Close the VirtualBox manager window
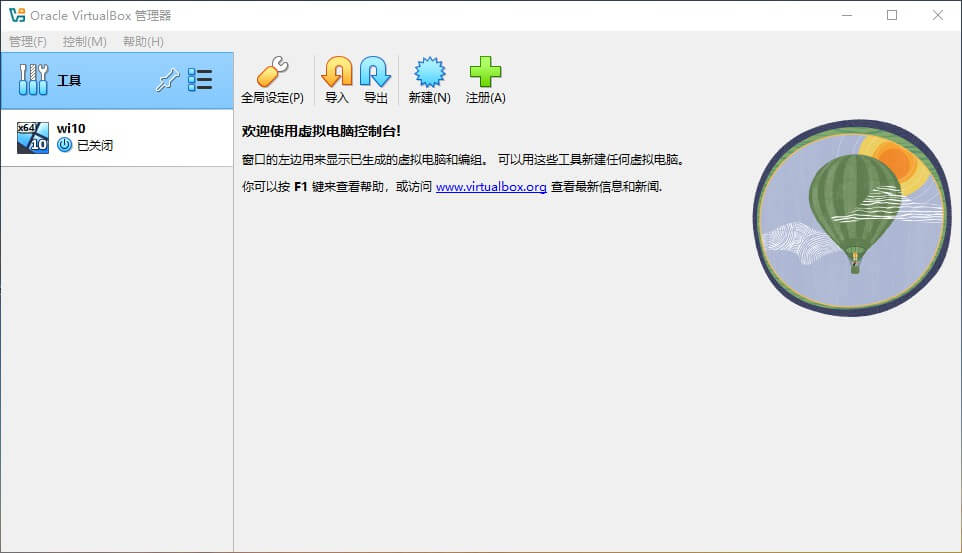 [x=937, y=15]
